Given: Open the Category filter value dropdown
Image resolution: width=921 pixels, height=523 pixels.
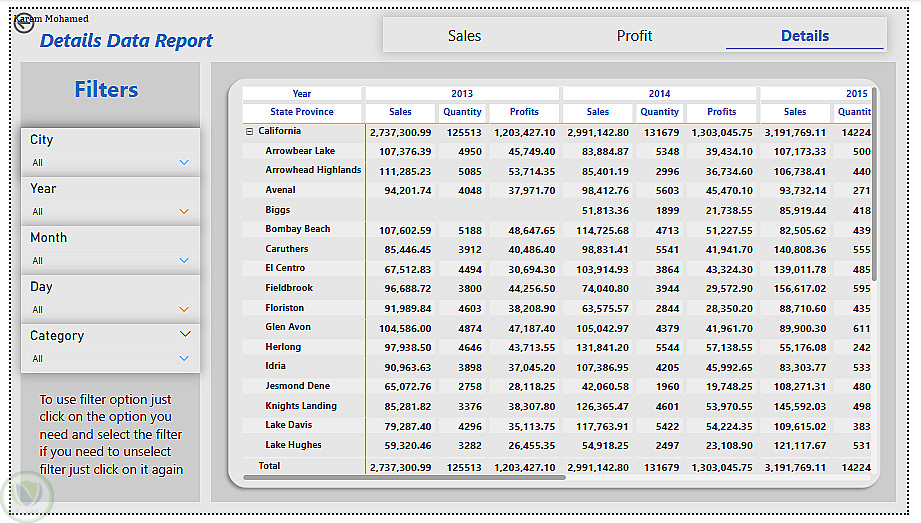Looking at the screenshot, I should point(184,358).
